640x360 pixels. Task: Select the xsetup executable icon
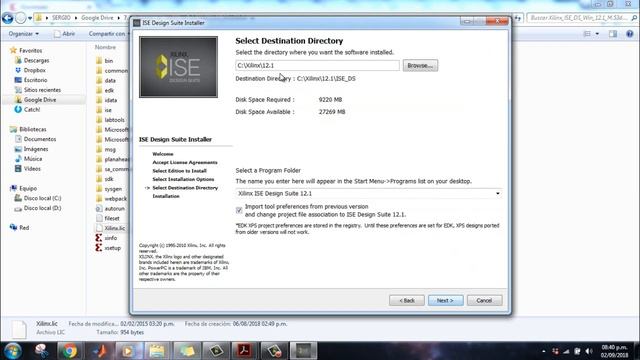(99, 248)
